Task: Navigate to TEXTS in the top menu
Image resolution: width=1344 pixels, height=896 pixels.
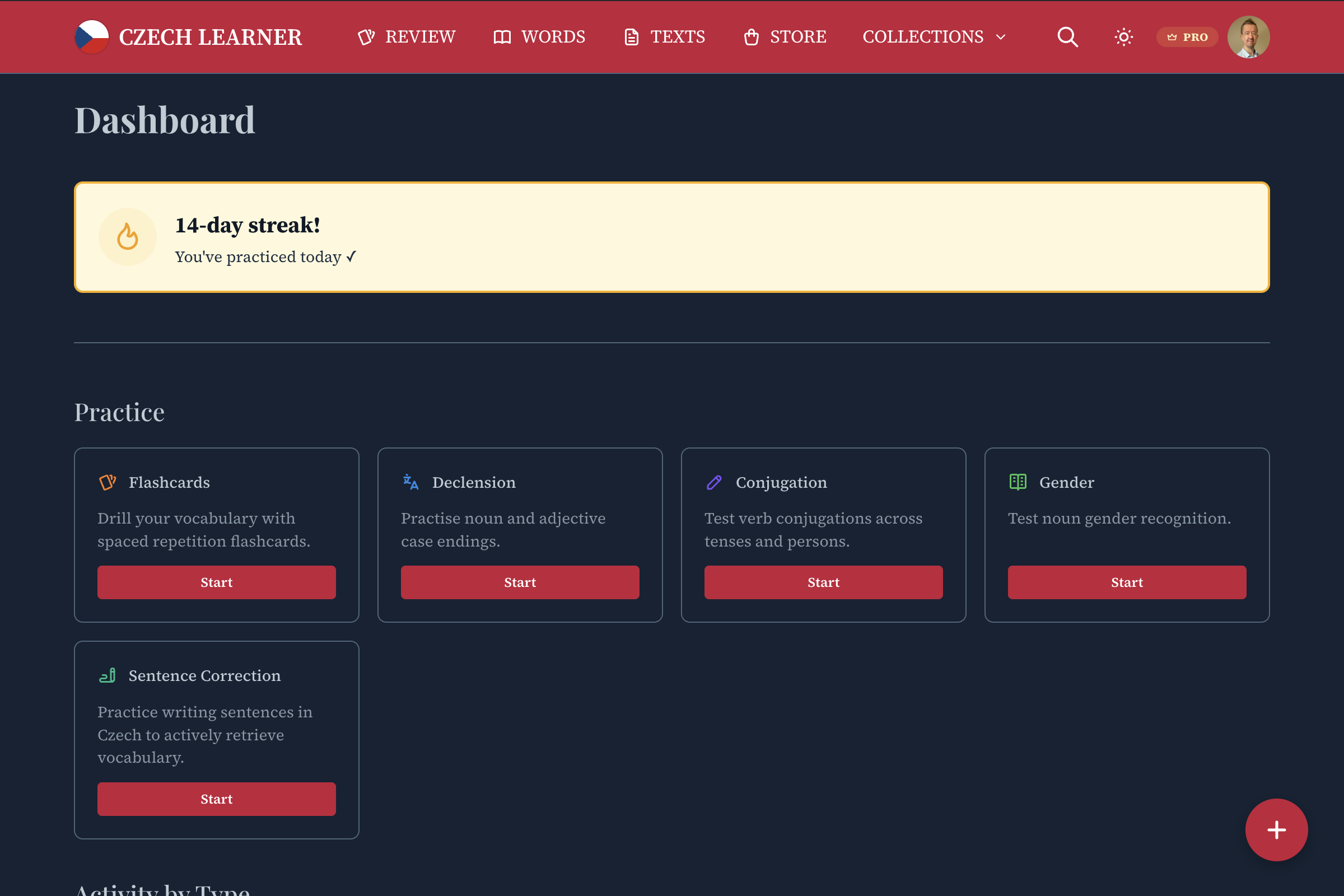Action: click(678, 36)
